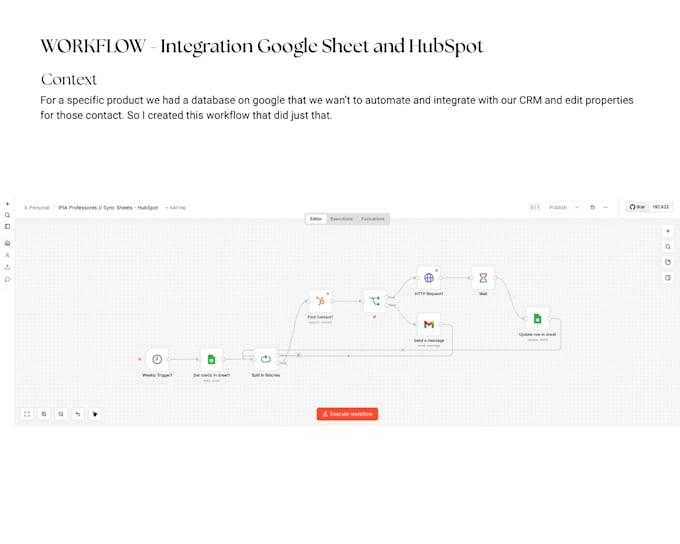Screen dimensions: 680x544
Task: Zoom out on the canvas
Action: point(61,414)
